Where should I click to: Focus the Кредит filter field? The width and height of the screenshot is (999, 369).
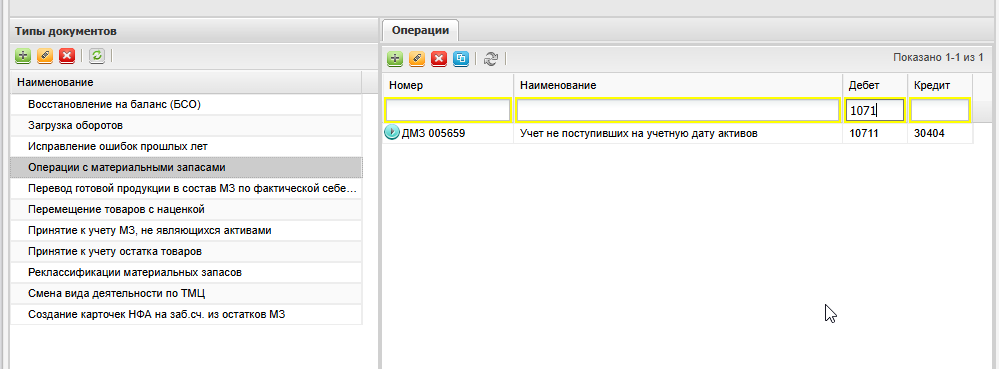[x=940, y=110]
